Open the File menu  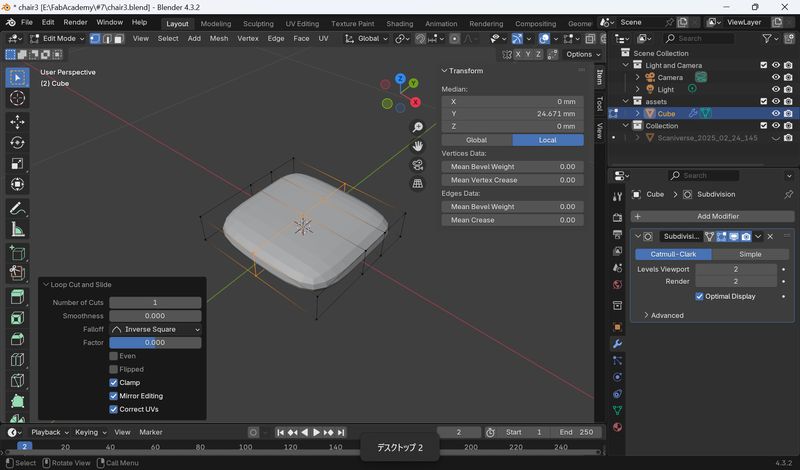click(x=27, y=22)
